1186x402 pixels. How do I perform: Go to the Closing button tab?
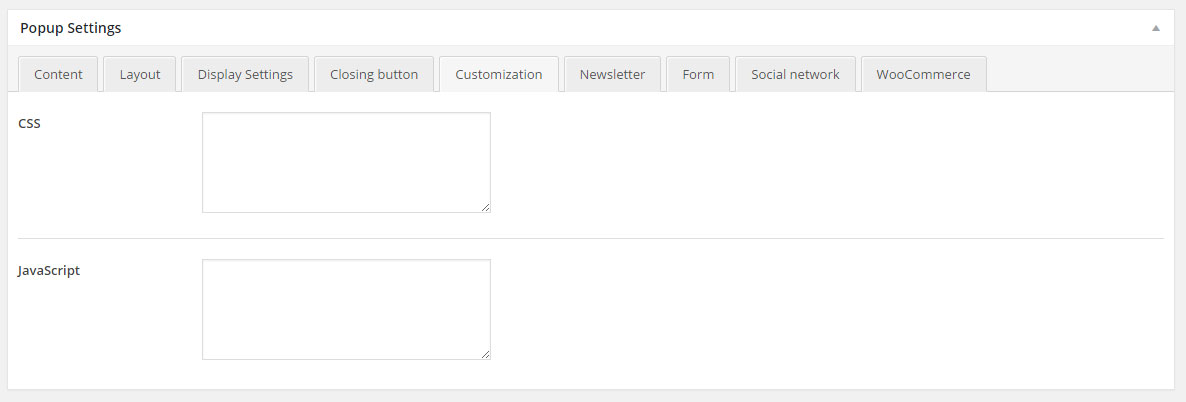tap(374, 74)
